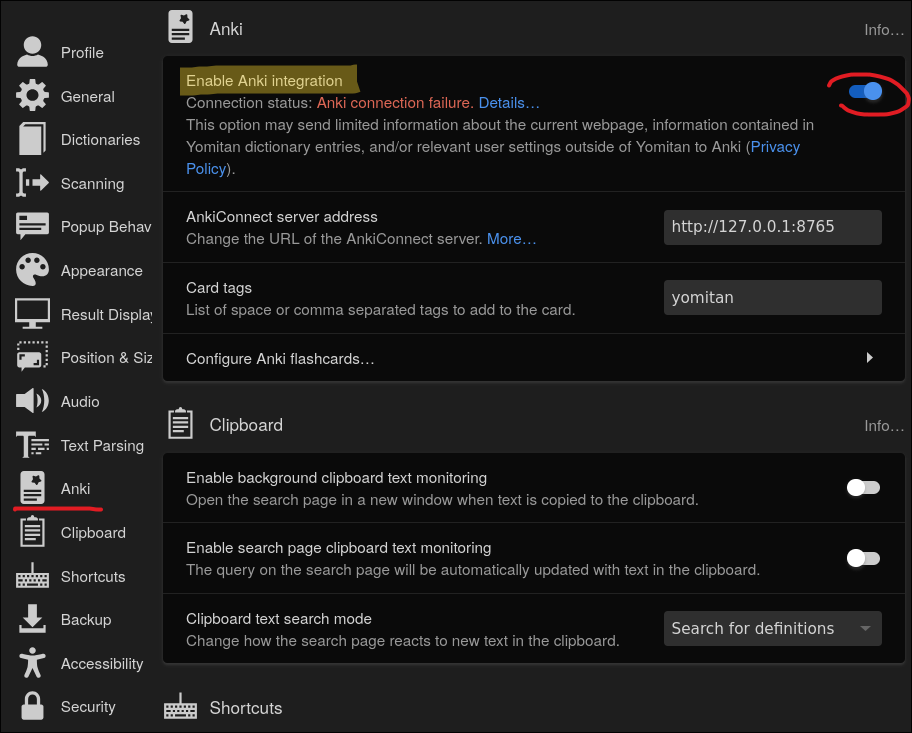The width and height of the screenshot is (912, 733).
Task: Click the Card tags input field
Action: (772, 297)
